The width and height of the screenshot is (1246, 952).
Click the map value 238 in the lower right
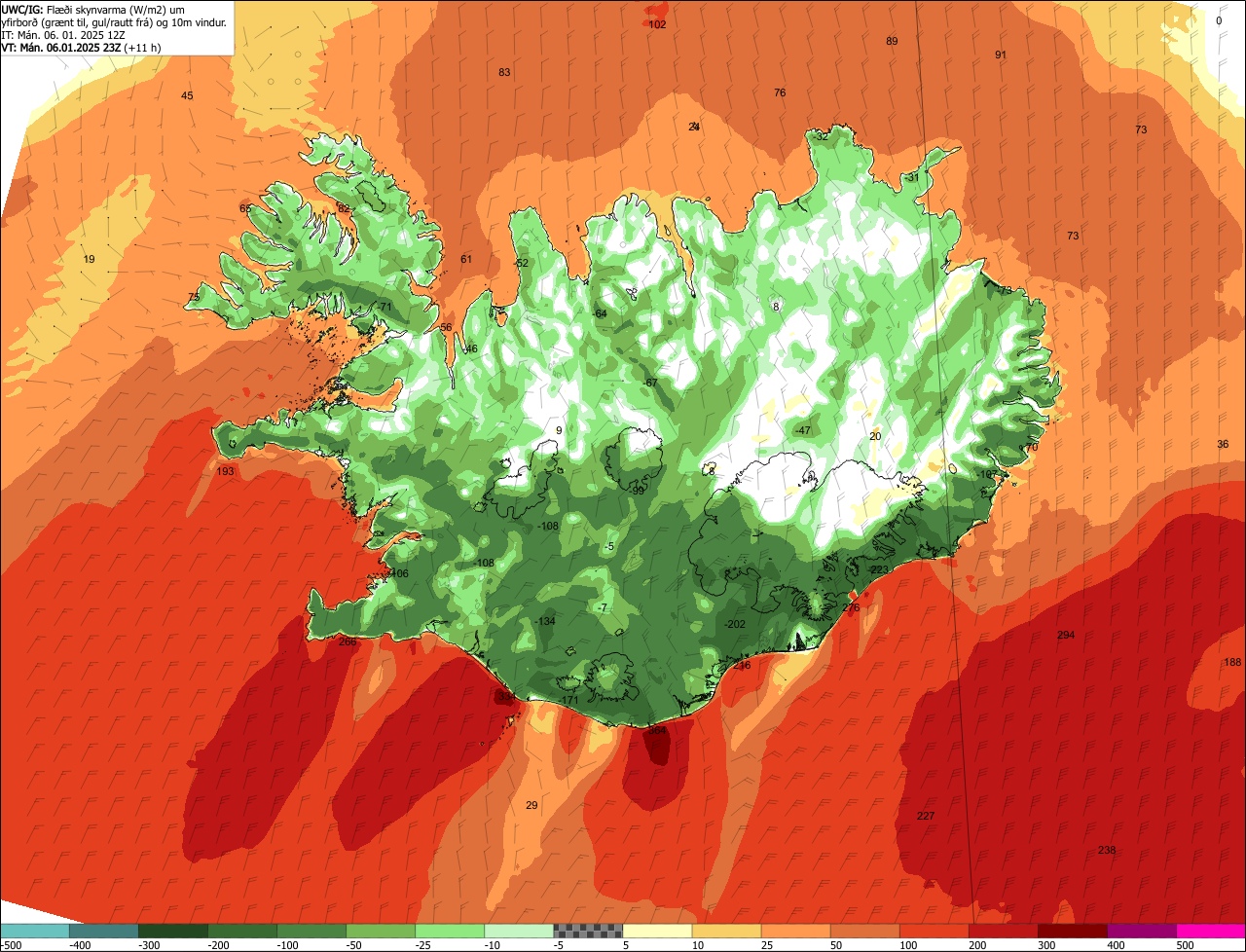tap(1107, 850)
